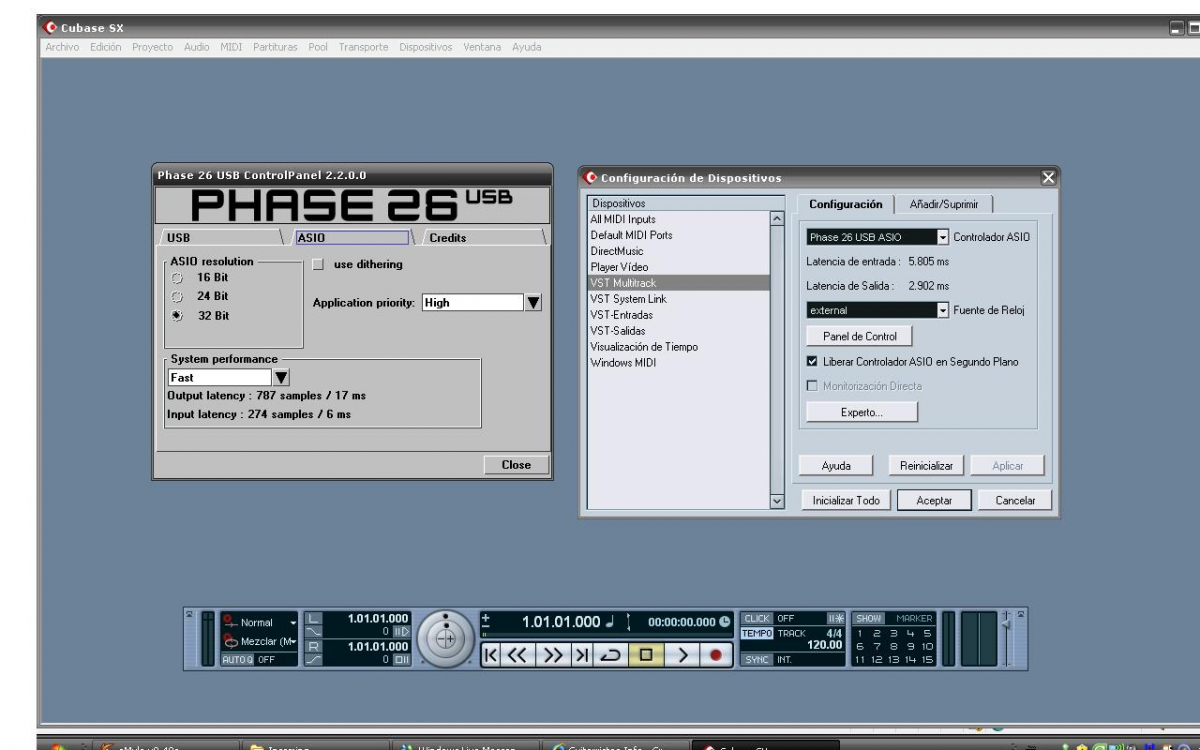Image resolution: width=1200 pixels, height=750 pixels.
Task: Jump to marker 15 in transport
Action: point(927,659)
